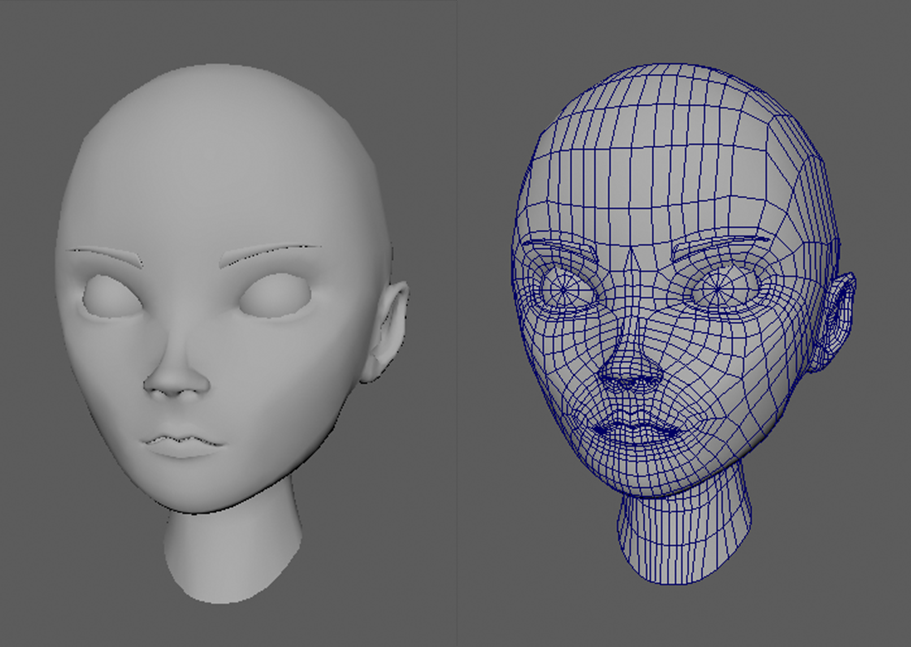Click the wireframe head's right eye pole

[717, 291]
